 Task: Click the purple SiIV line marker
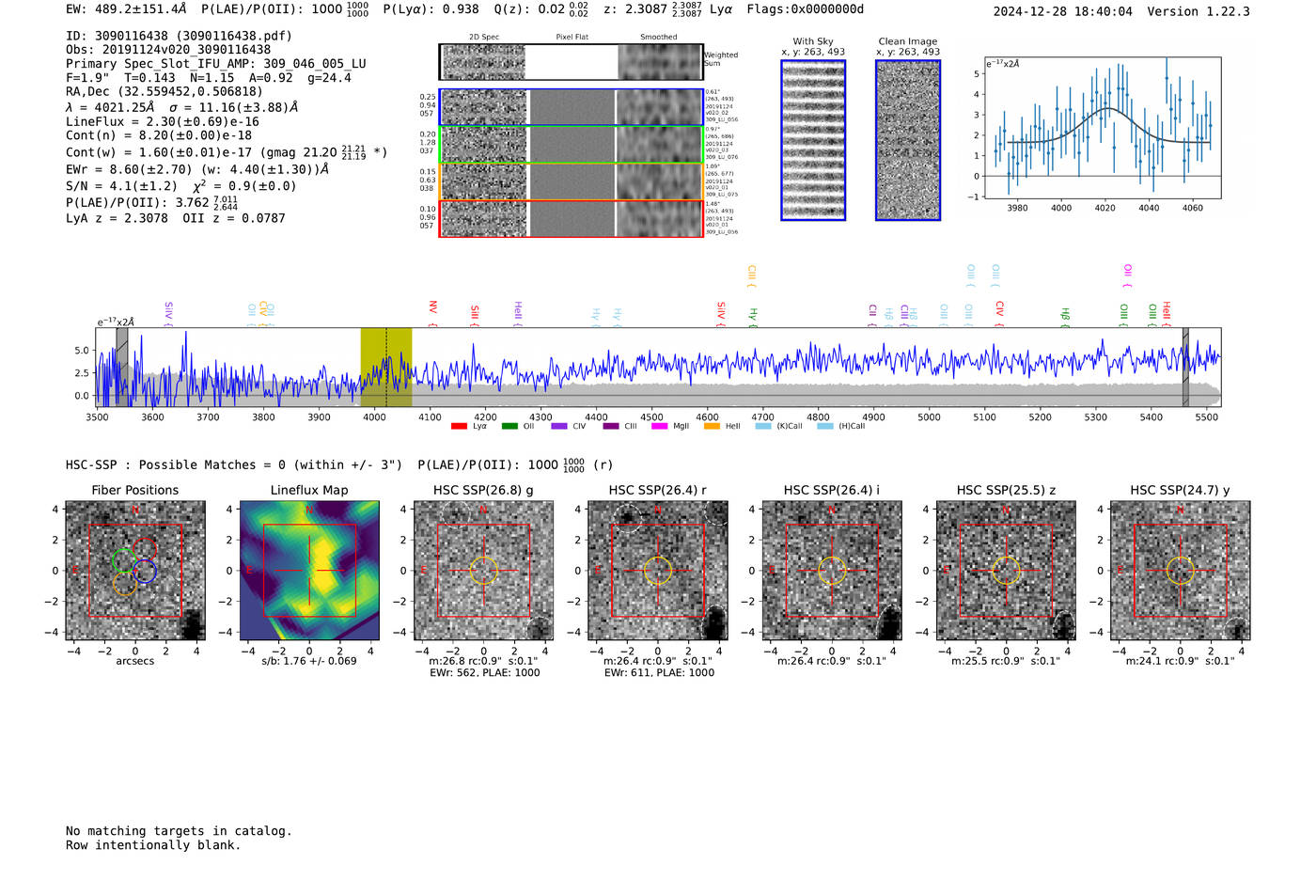[168, 314]
